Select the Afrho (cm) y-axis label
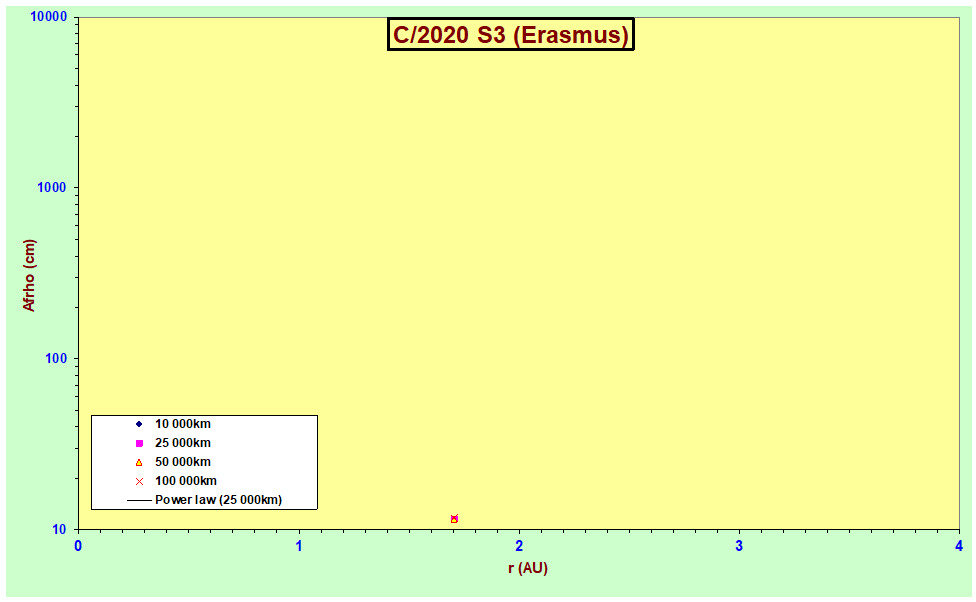This screenshot has height=602, width=976. coord(29,275)
